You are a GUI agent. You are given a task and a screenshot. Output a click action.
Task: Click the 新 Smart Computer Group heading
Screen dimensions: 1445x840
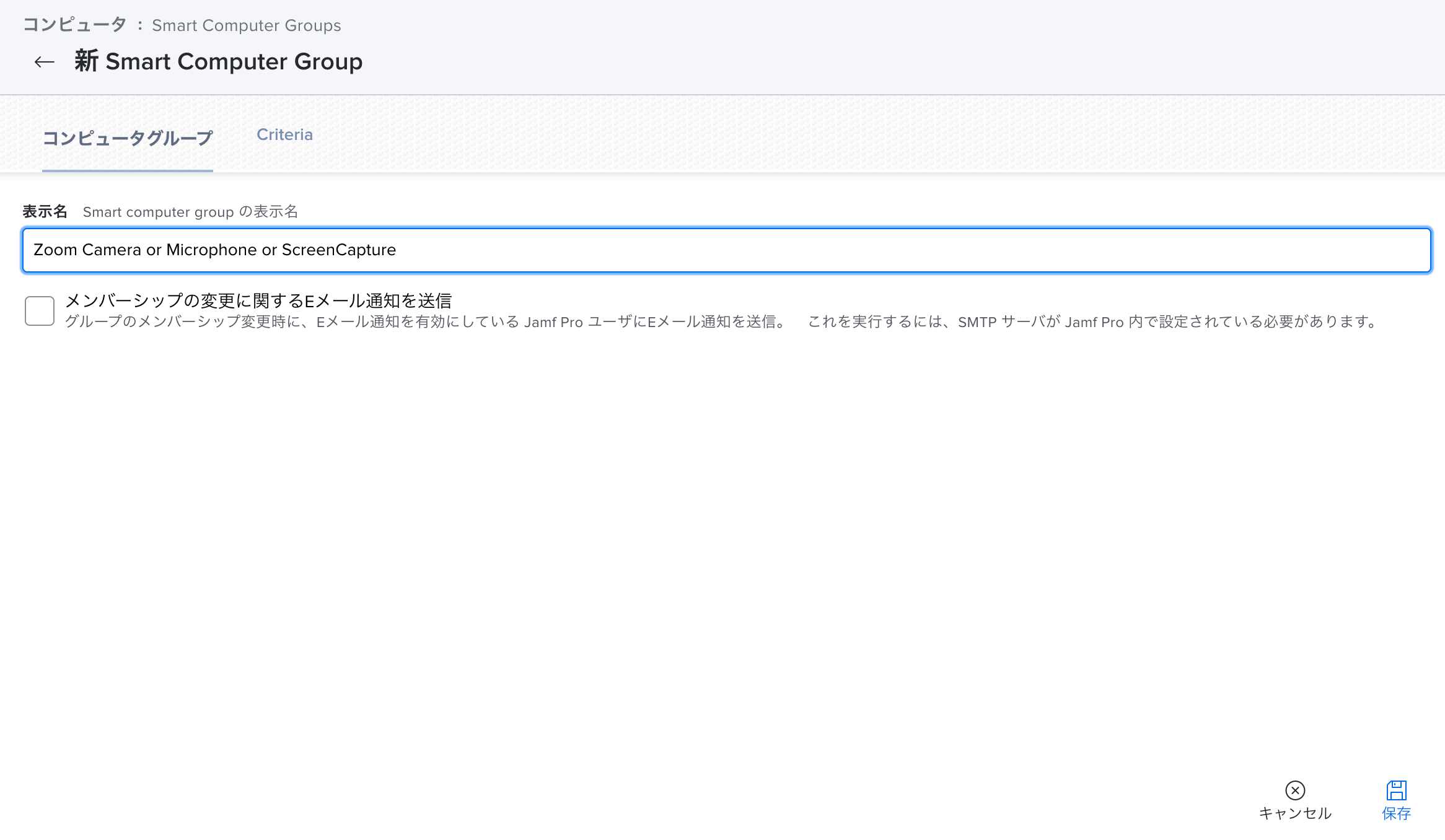coord(218,61)
